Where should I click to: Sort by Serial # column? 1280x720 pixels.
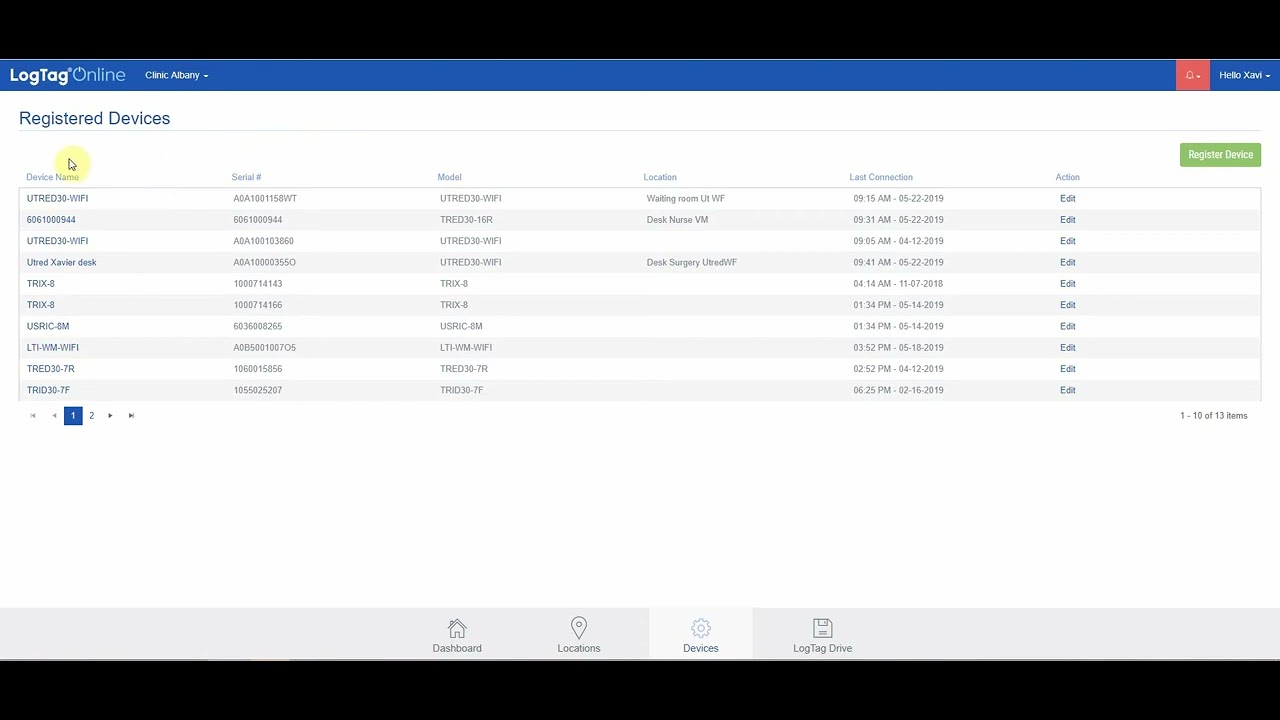[x=246, y=177]
